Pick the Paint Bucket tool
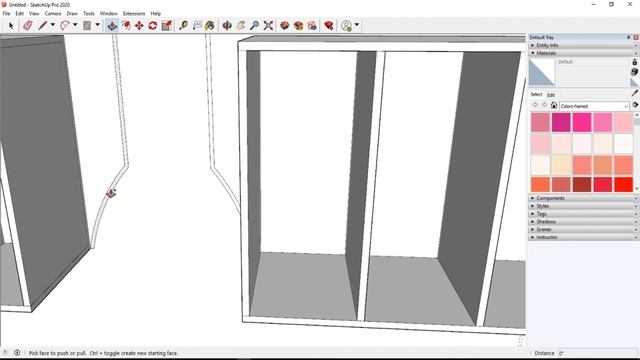 (x=210, y=26)
